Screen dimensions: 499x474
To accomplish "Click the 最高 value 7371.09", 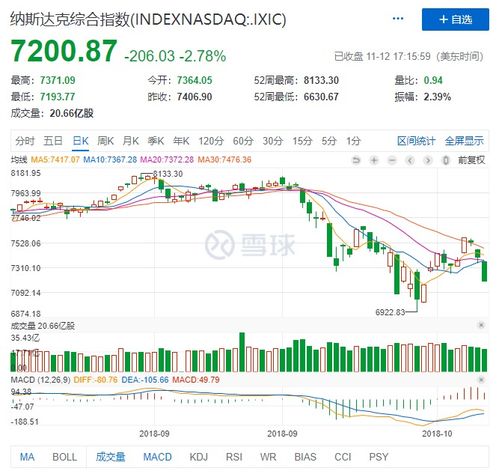I will coord(58,80).
